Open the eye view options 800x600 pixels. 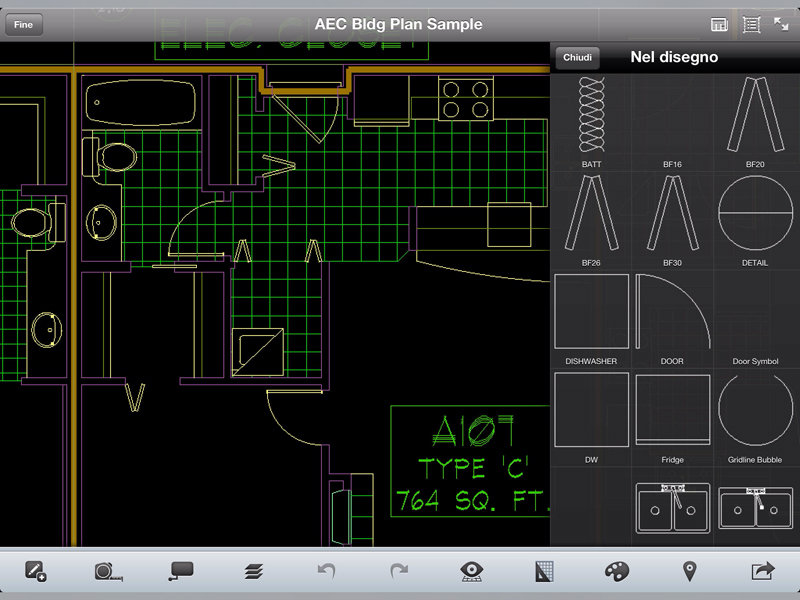pyautogui.click(x=472, y=571)
